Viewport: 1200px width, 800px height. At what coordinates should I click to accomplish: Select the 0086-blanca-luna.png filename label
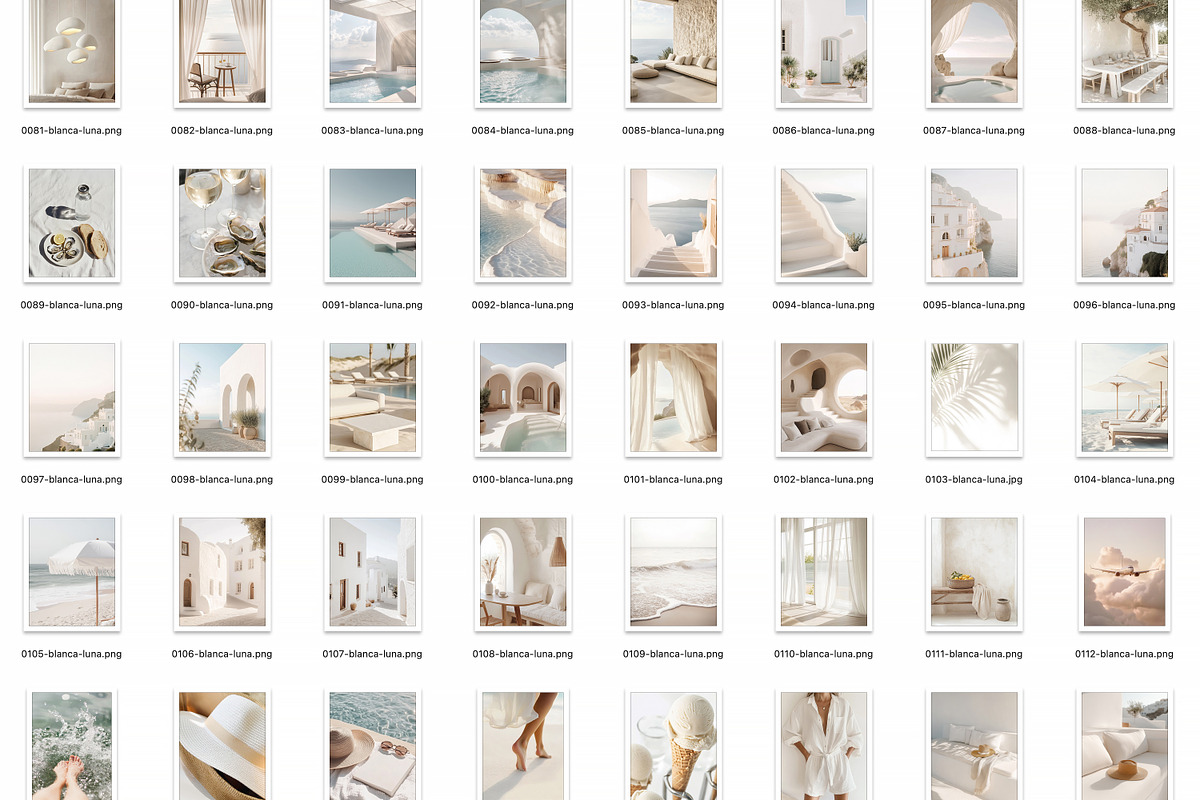coord(823,131)
